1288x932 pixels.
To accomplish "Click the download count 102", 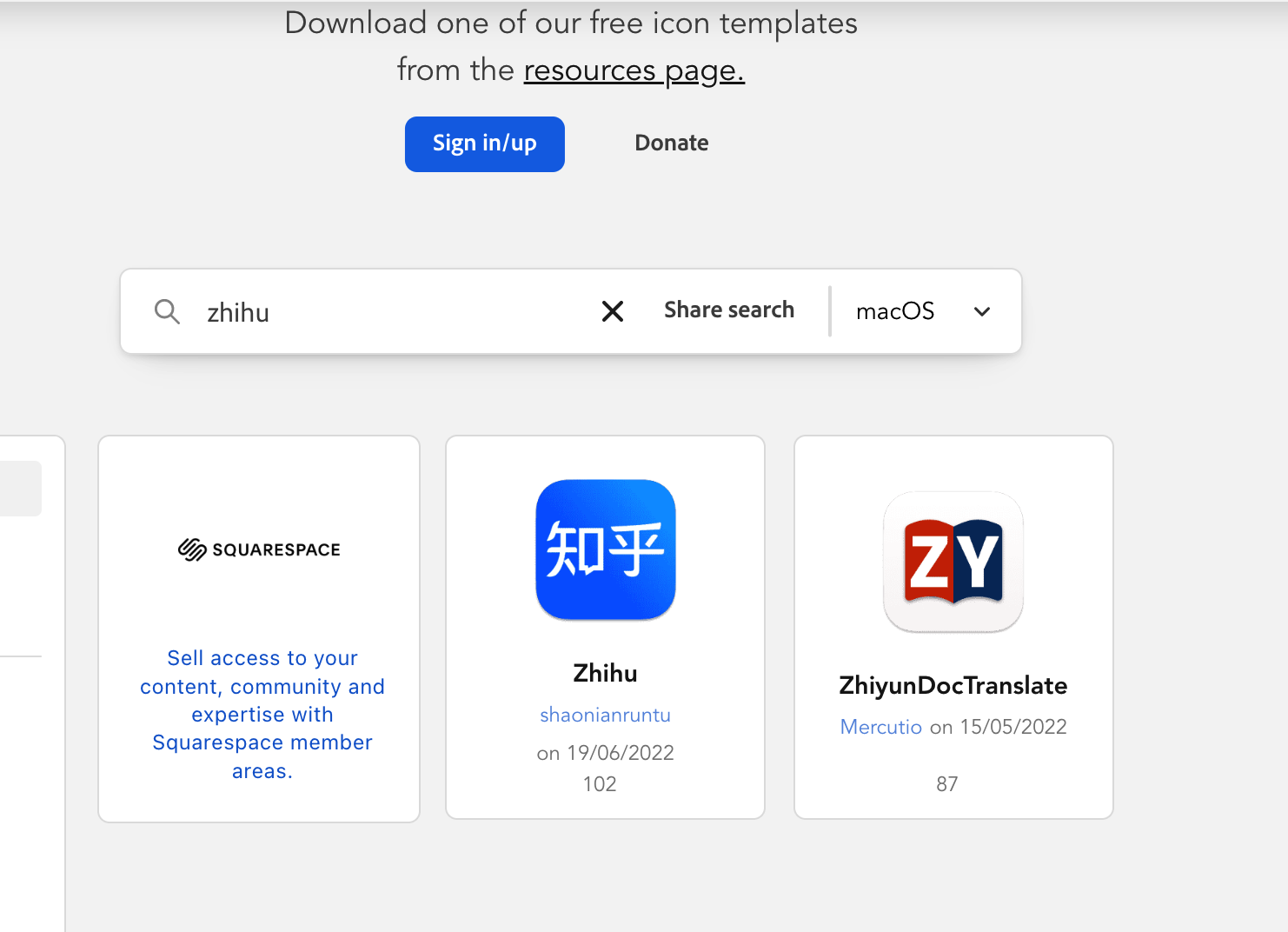I will pos(600,784).
